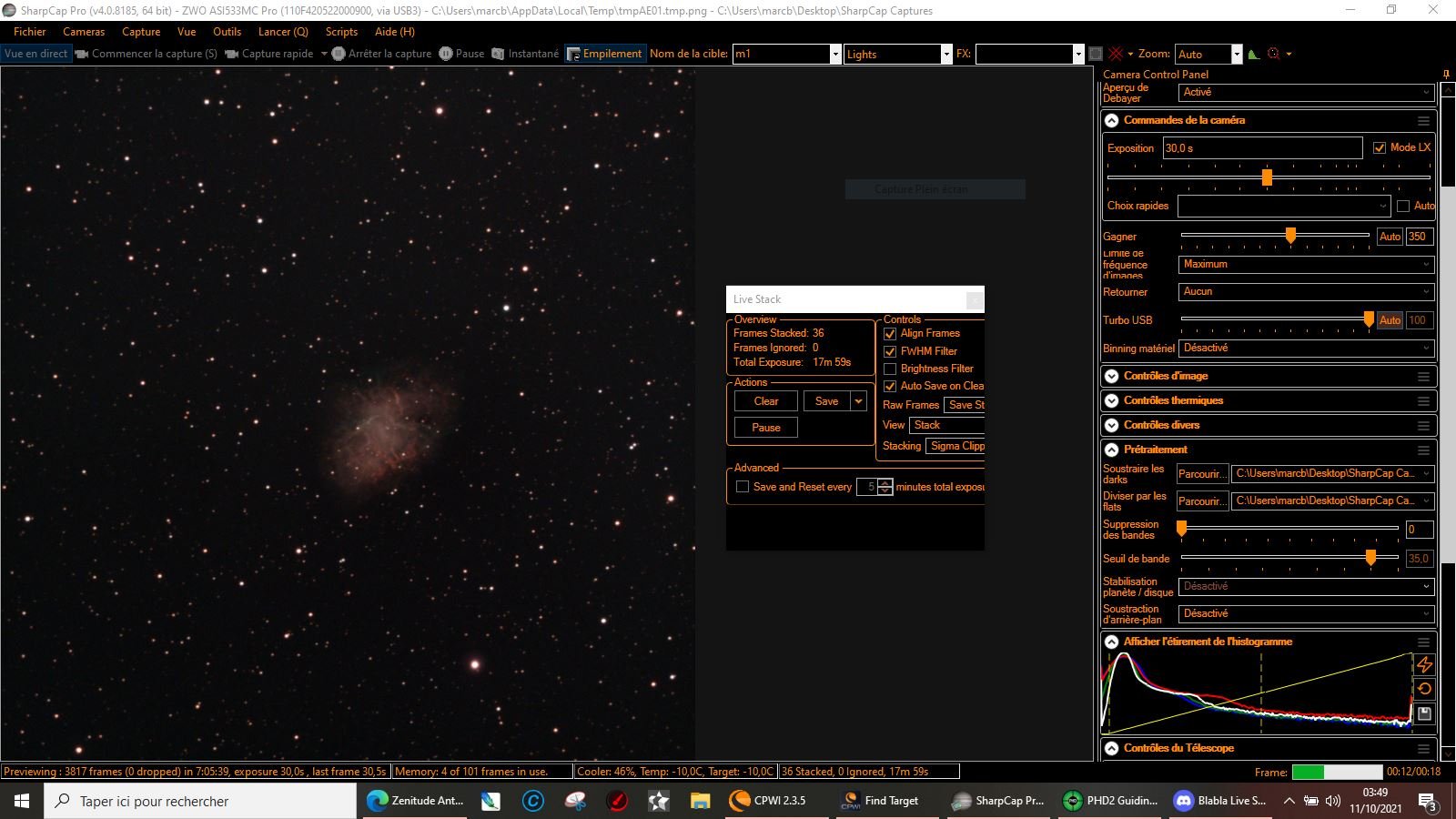This screenshot has height=819, width=1456.
Task: Reset the histogram stretch with the circular arrow
Action: click(x=1425, y=689)
